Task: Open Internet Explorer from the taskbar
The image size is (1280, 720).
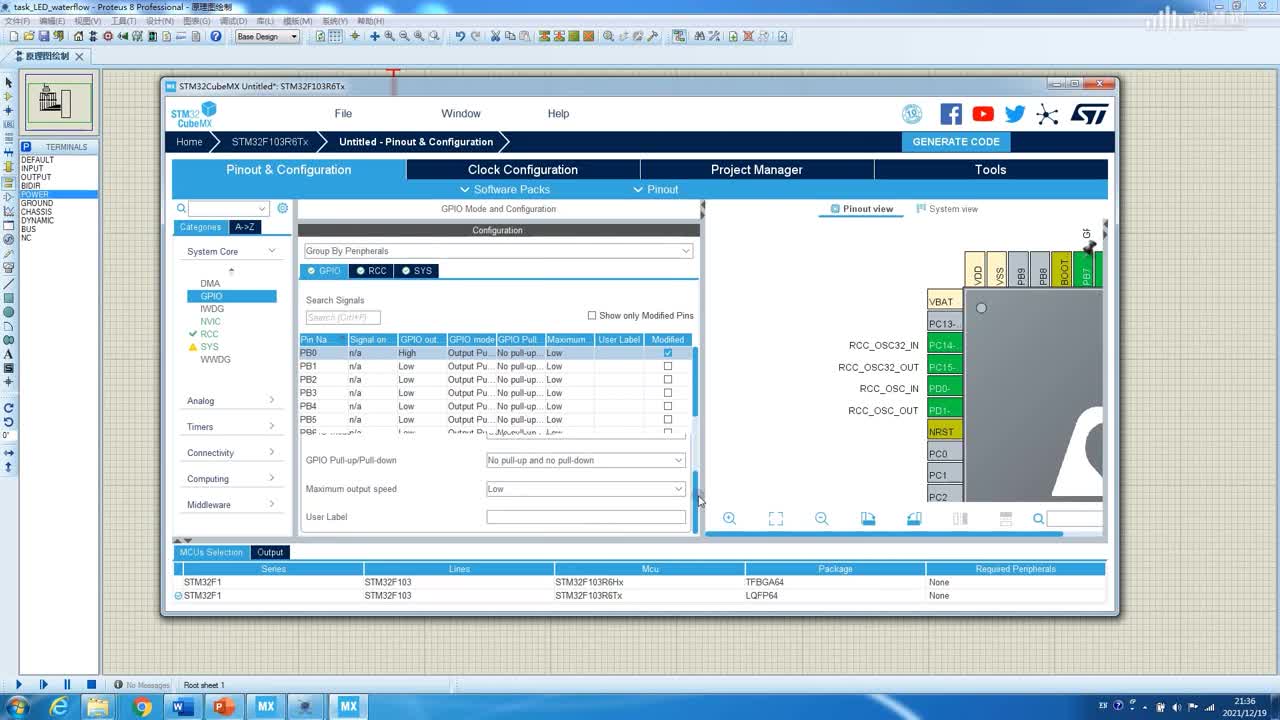Action: [x=60, y=707]
